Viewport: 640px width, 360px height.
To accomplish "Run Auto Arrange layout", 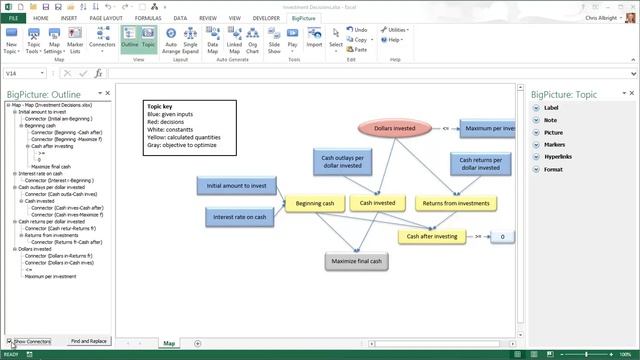I will pyautogui.click(x=171, y=41).
